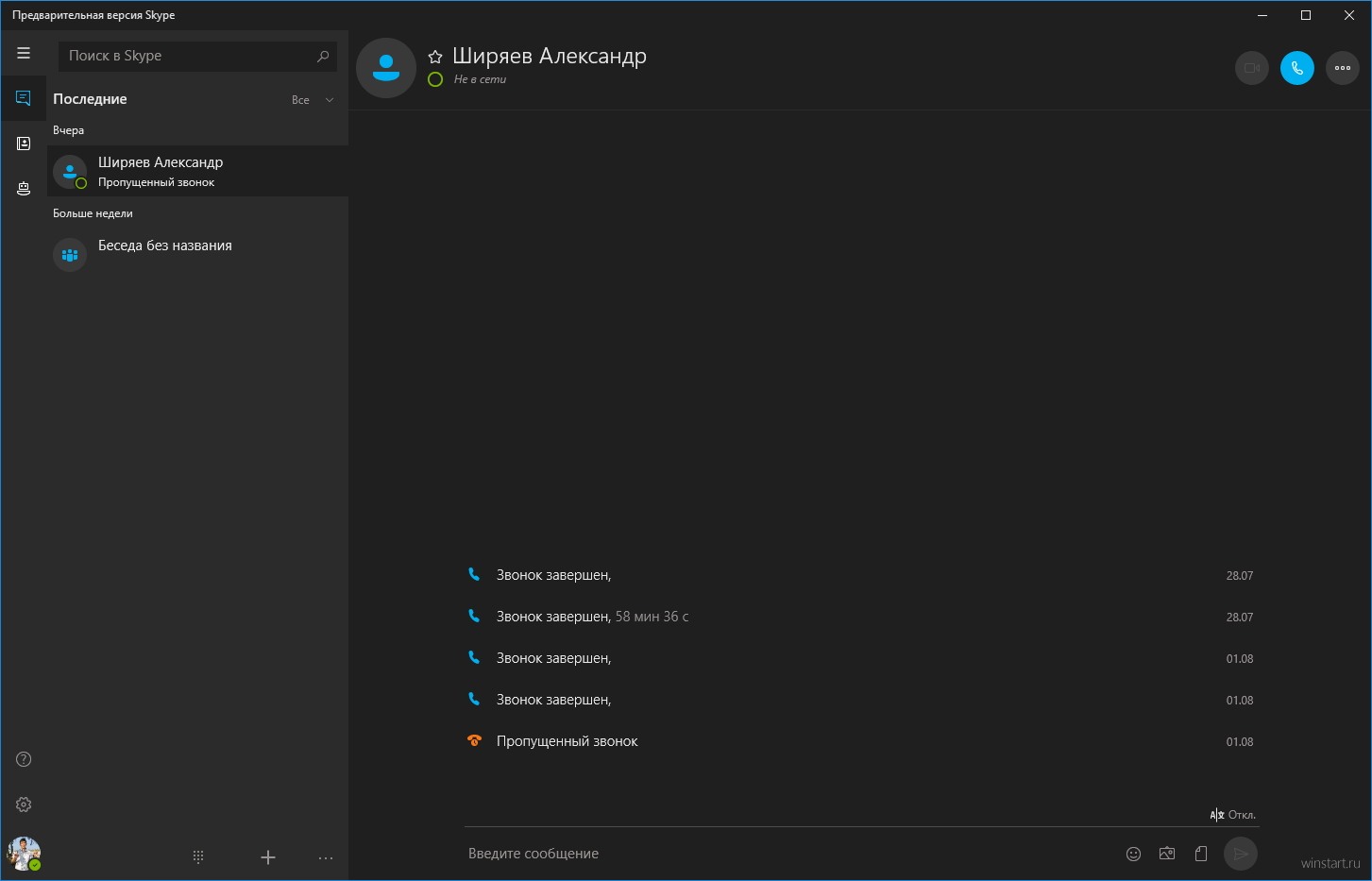This screenshot has width=1372, height=881.
Task: Open the recent chats tab icon
Action: pyautogui.click(x=24, y=98)
